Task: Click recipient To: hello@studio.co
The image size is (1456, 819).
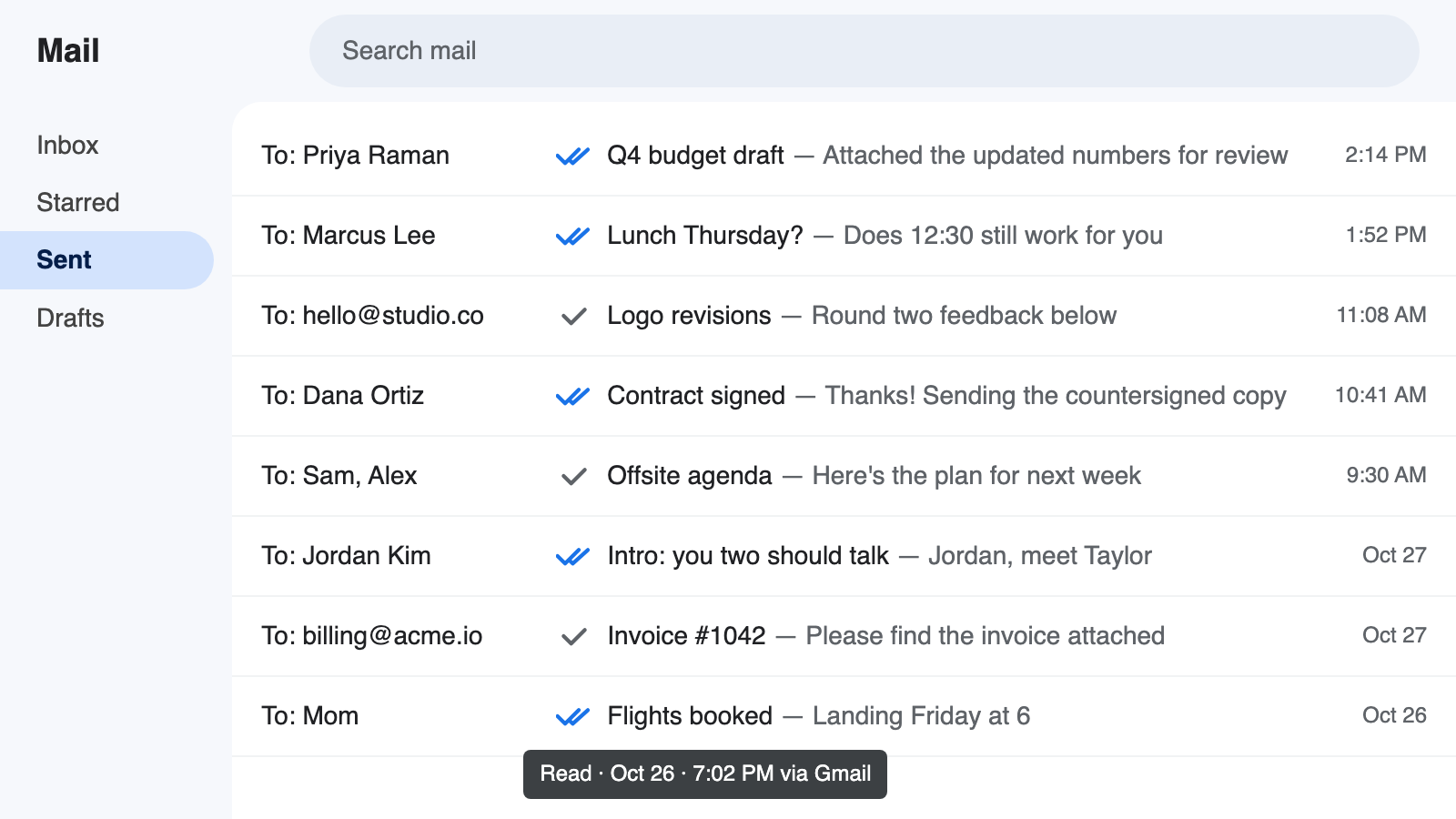Action: [372, 316]
